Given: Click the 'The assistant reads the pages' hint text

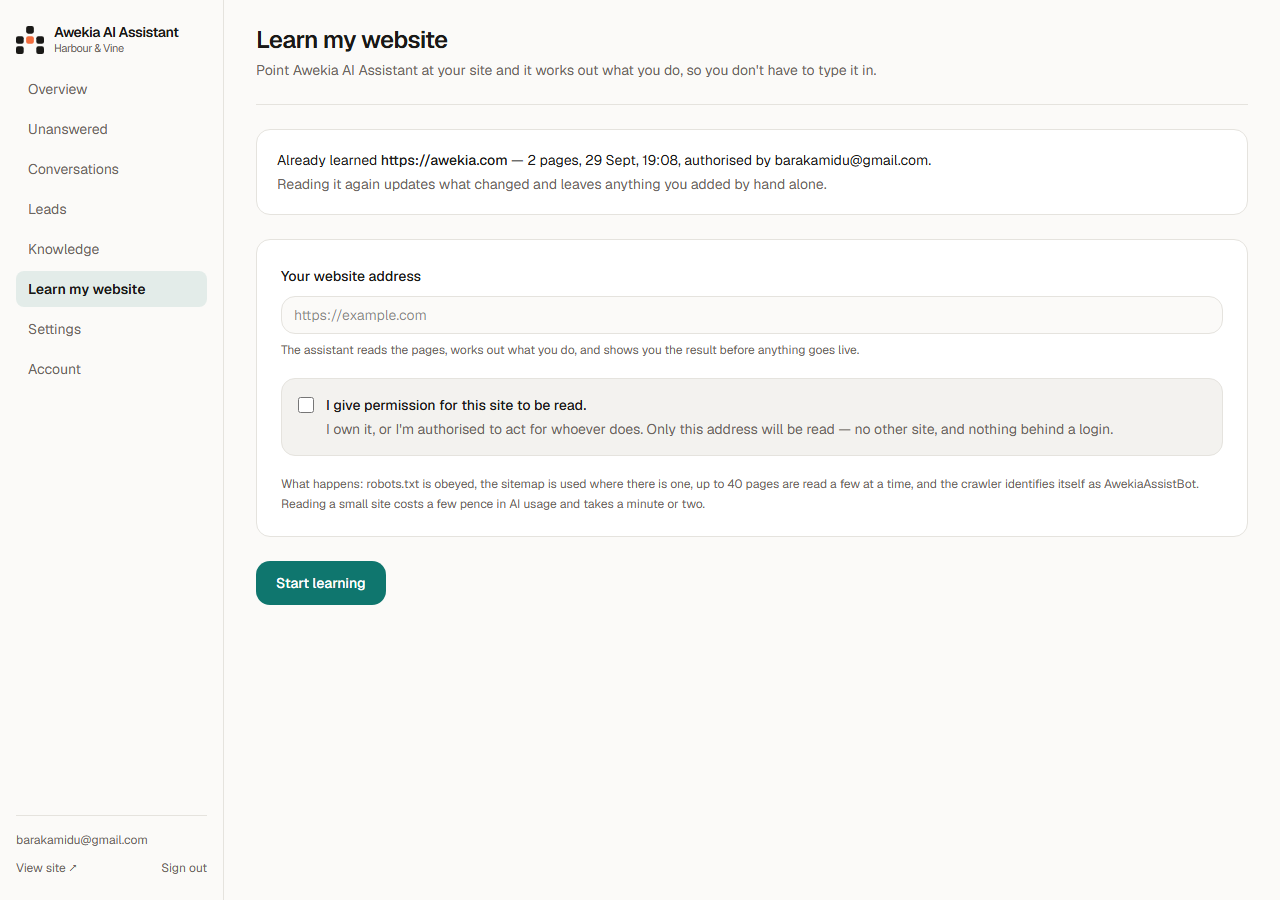Looking at the screenshot, I should pos(570,350).
